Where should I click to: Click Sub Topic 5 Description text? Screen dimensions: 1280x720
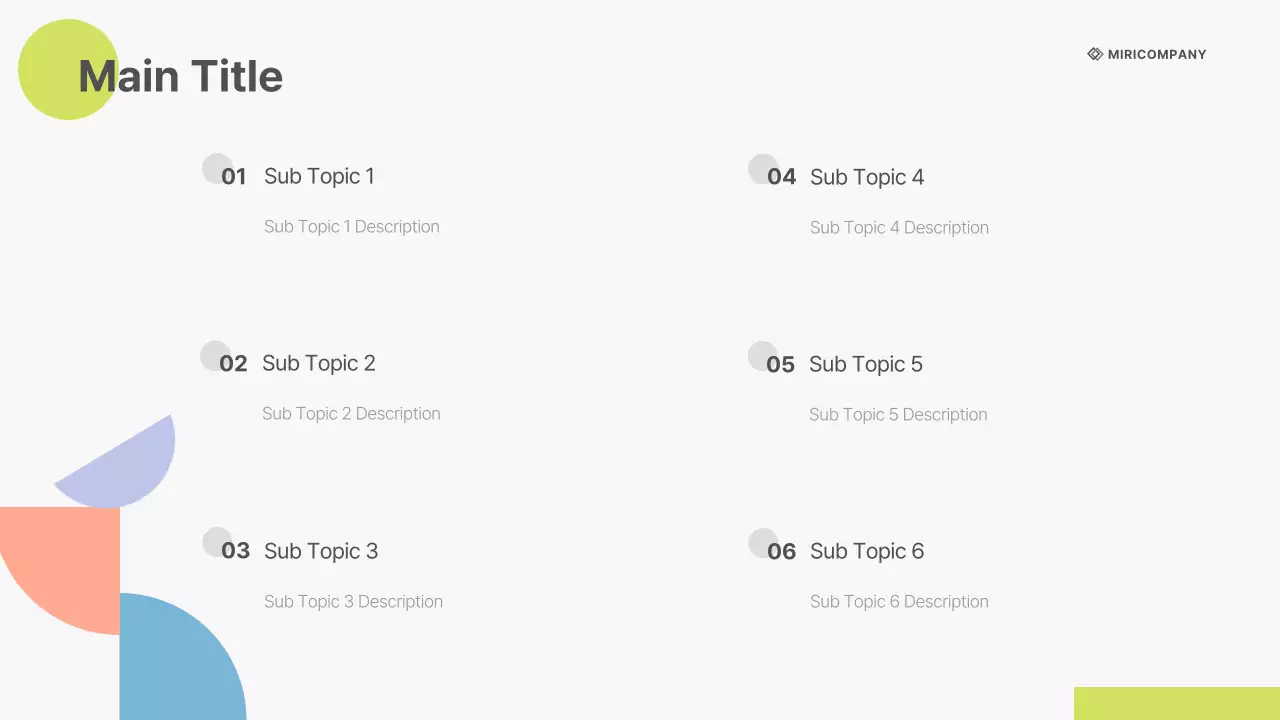point(898,414)
